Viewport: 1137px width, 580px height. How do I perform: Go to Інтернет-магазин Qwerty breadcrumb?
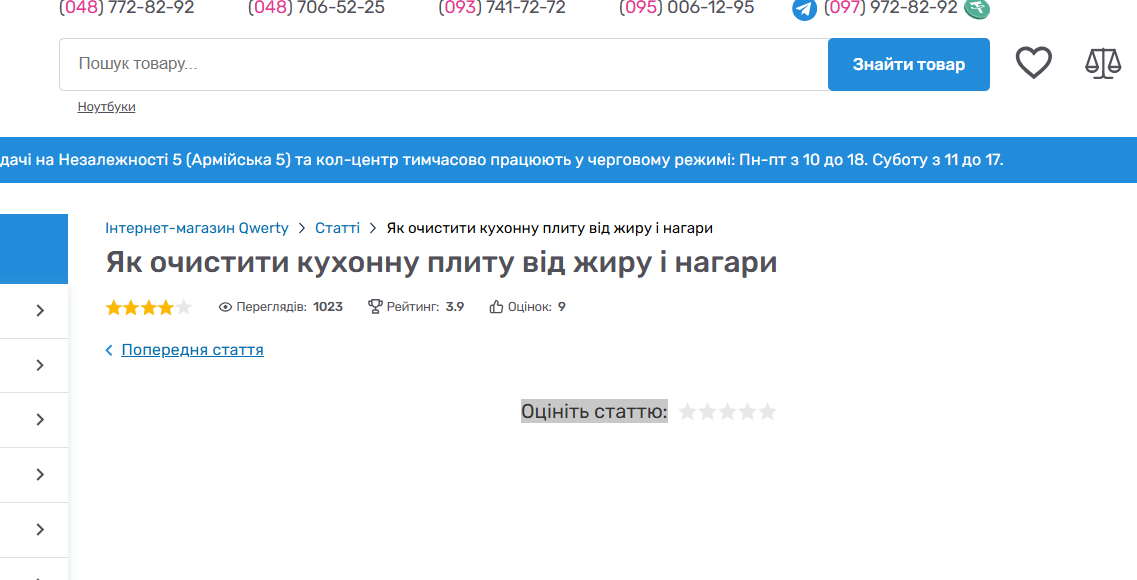coord(197,228)
